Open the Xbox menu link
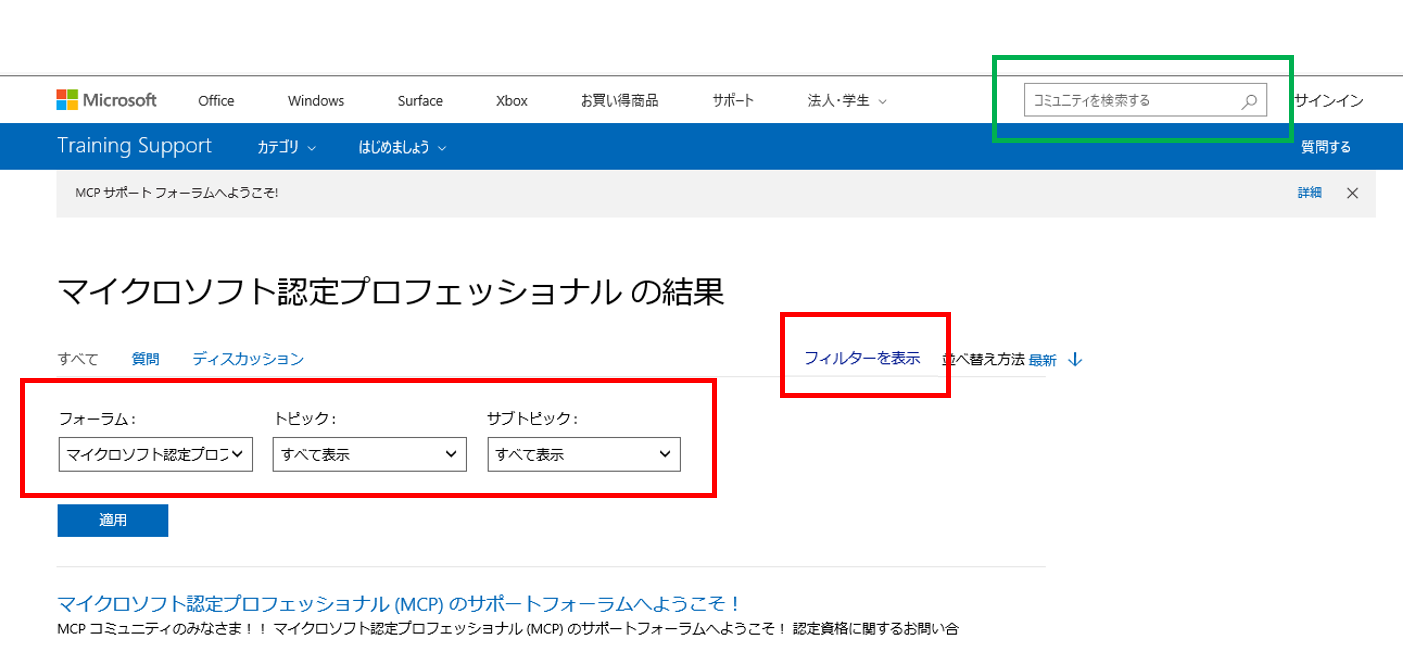Image resolution: width=1403 pixels, height=671 pixels. (511, 100)
